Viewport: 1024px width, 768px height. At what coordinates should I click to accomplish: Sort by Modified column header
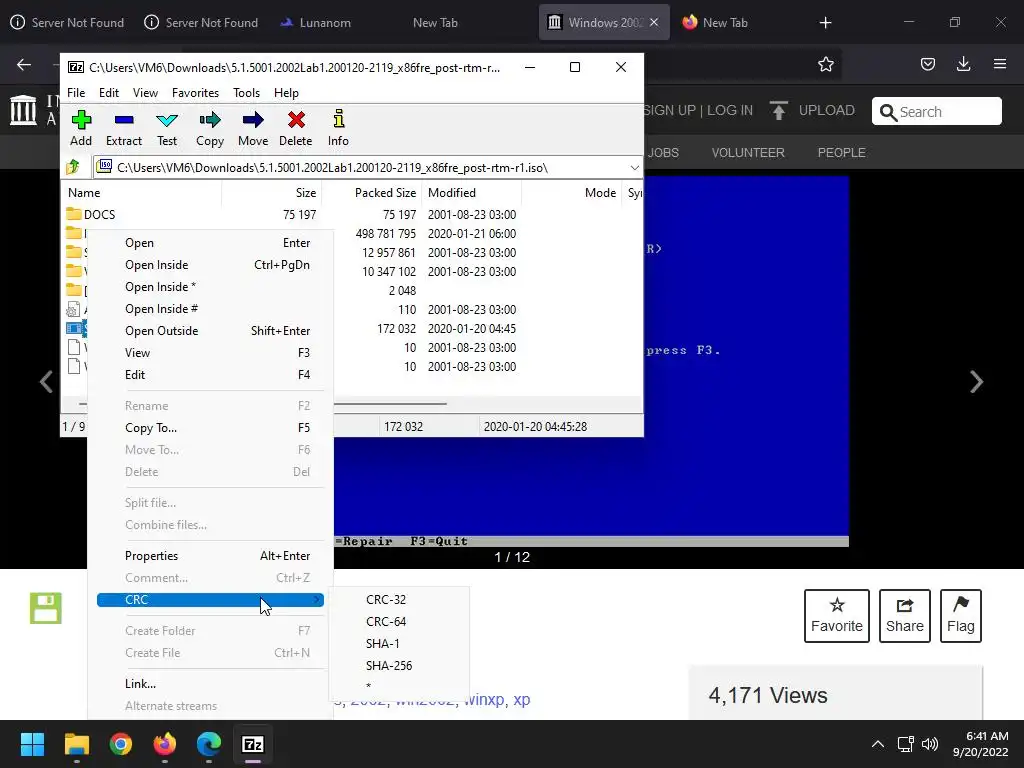pos(472,193)
